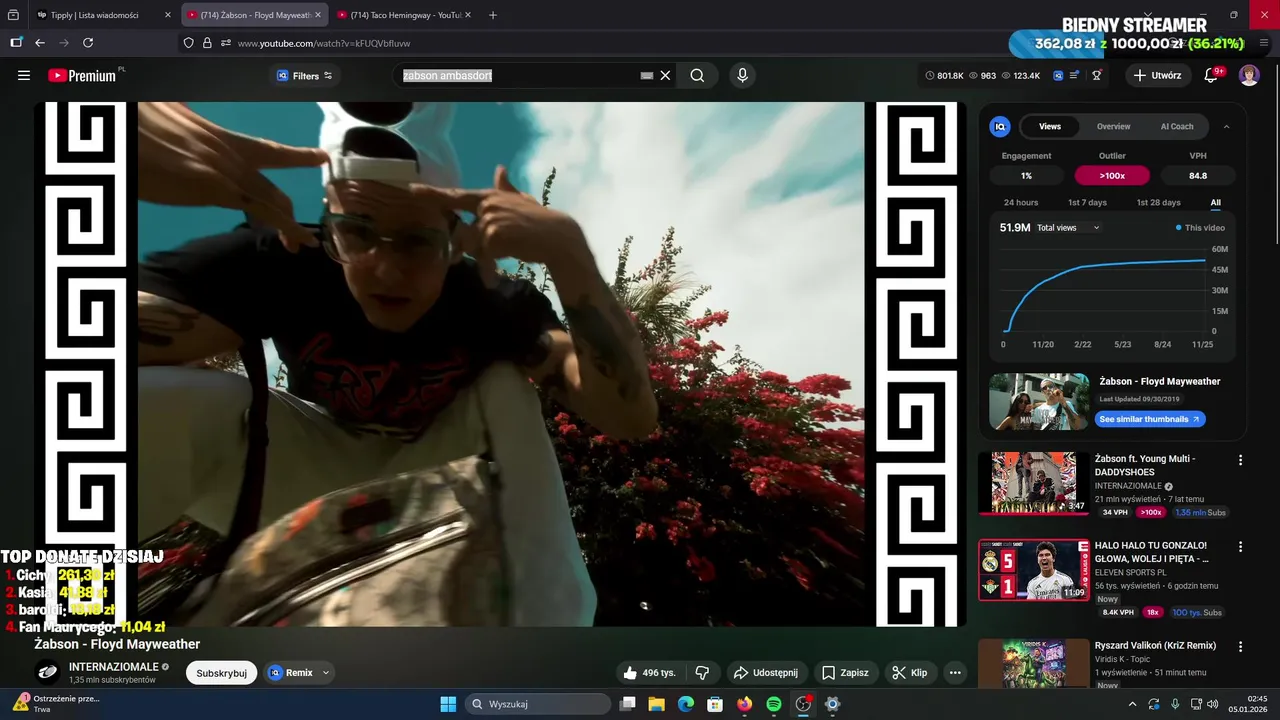Image resolution: width=1280 pixels, height=720 pixels.
Task: Select the 1st 7 days range
Action: click(x=1087, y=203)
